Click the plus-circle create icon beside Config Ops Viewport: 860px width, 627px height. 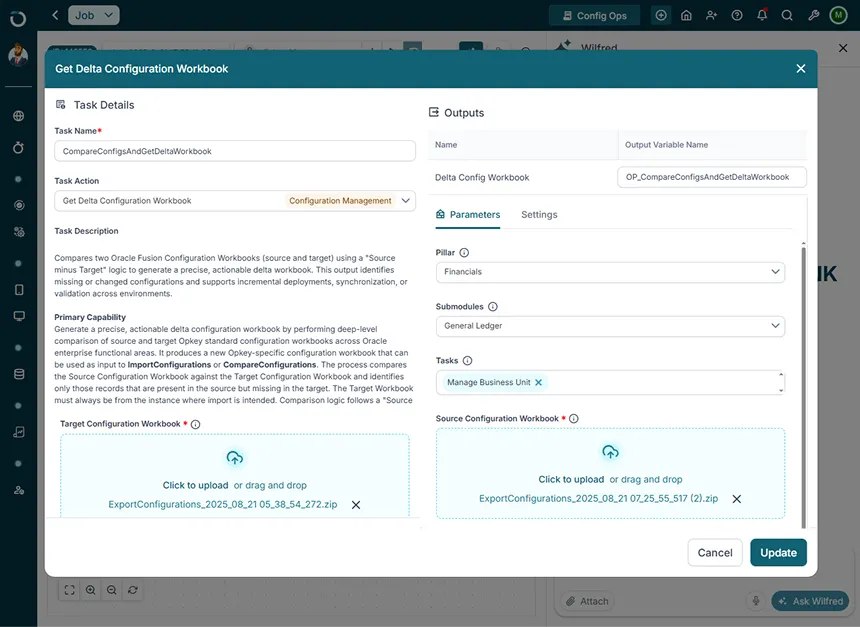[x=660, y=15]
